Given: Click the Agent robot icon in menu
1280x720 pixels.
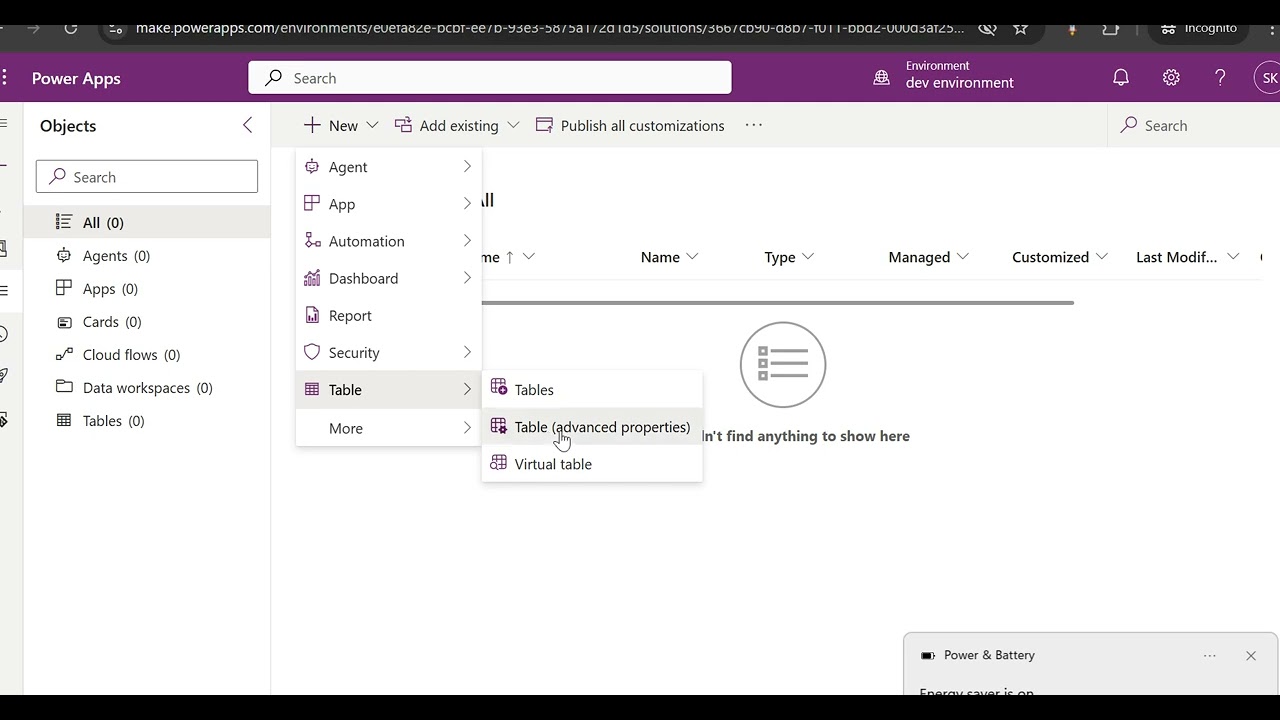Looking at the screenshot, I should [312, 167].
